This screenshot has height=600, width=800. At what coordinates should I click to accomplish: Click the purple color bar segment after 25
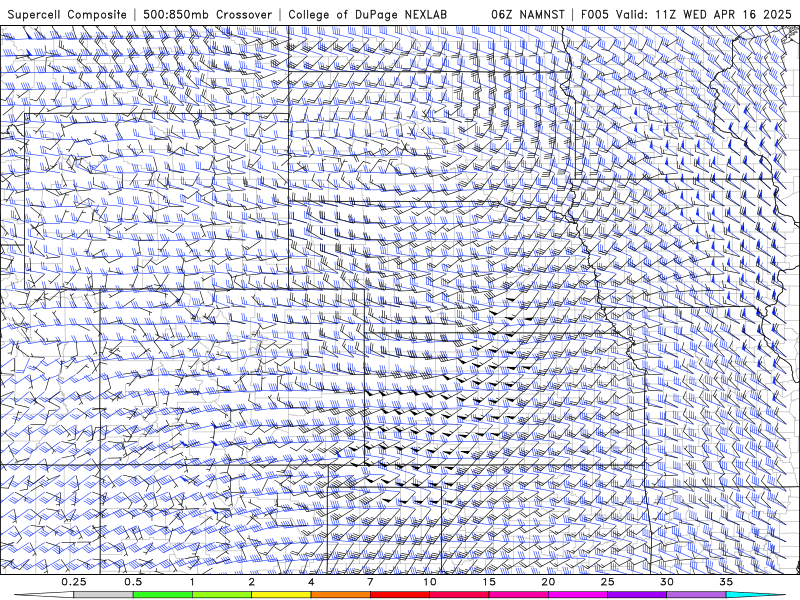[637, 595]
